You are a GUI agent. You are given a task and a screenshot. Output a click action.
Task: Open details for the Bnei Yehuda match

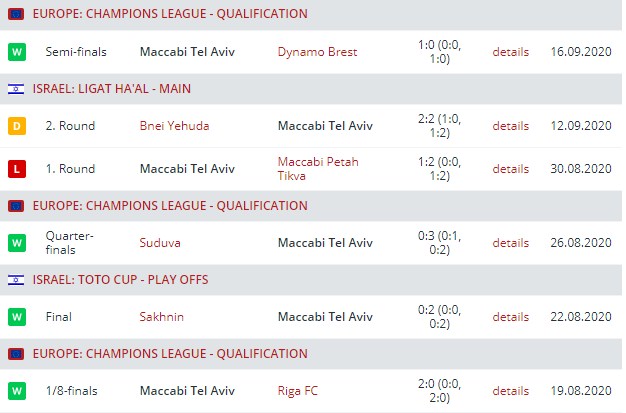coord(510,126)
